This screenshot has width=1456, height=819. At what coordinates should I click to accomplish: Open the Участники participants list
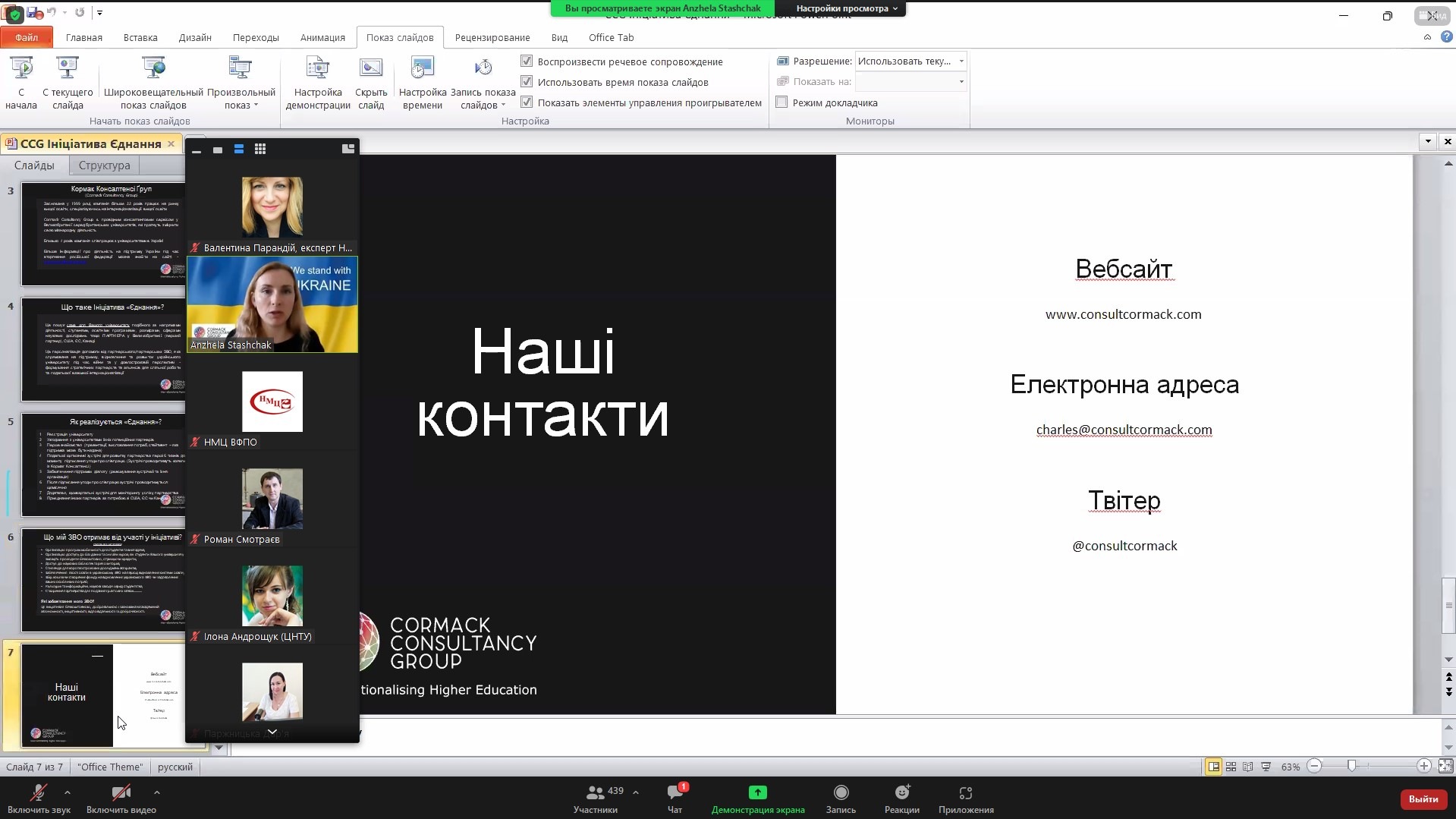pyautogui.click(x=596, y=793)
